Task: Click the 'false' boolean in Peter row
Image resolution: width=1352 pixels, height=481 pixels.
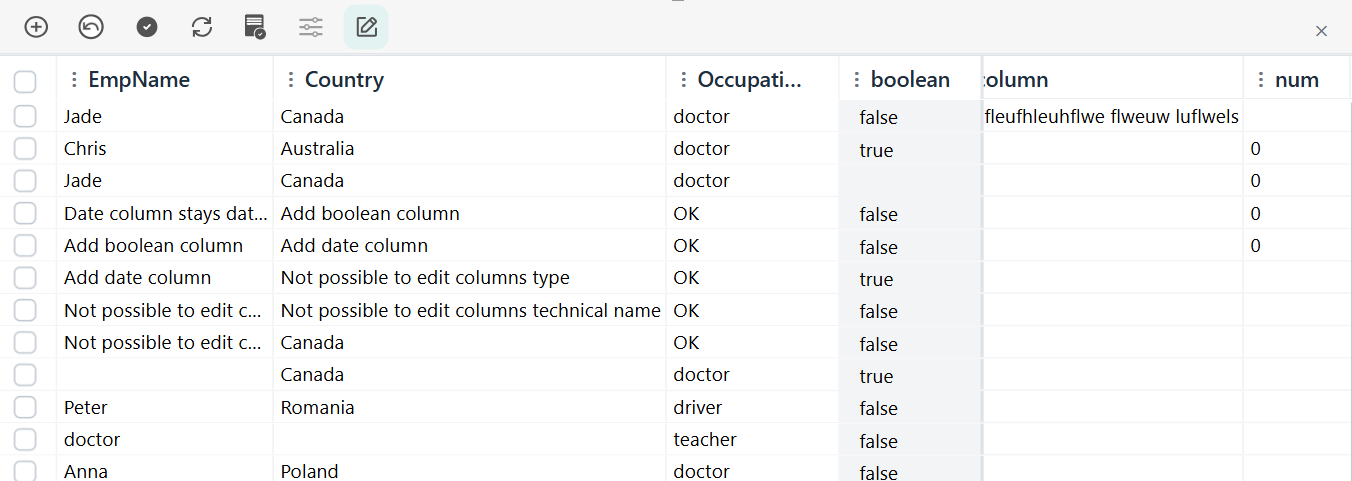Action: [878, 409]
